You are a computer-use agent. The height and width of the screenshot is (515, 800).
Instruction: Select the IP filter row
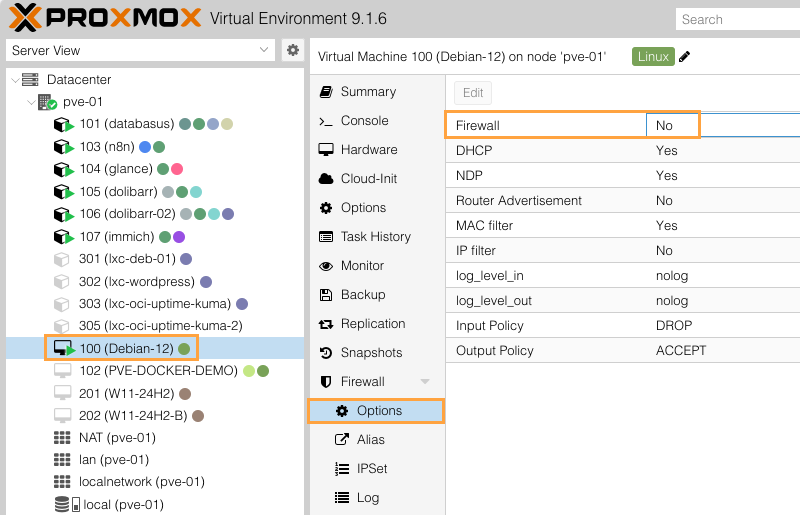[x=623, y=251]
